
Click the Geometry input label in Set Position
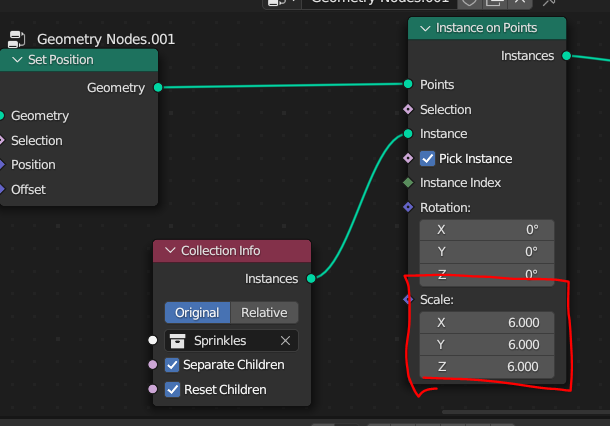click(x=40, y=116)
